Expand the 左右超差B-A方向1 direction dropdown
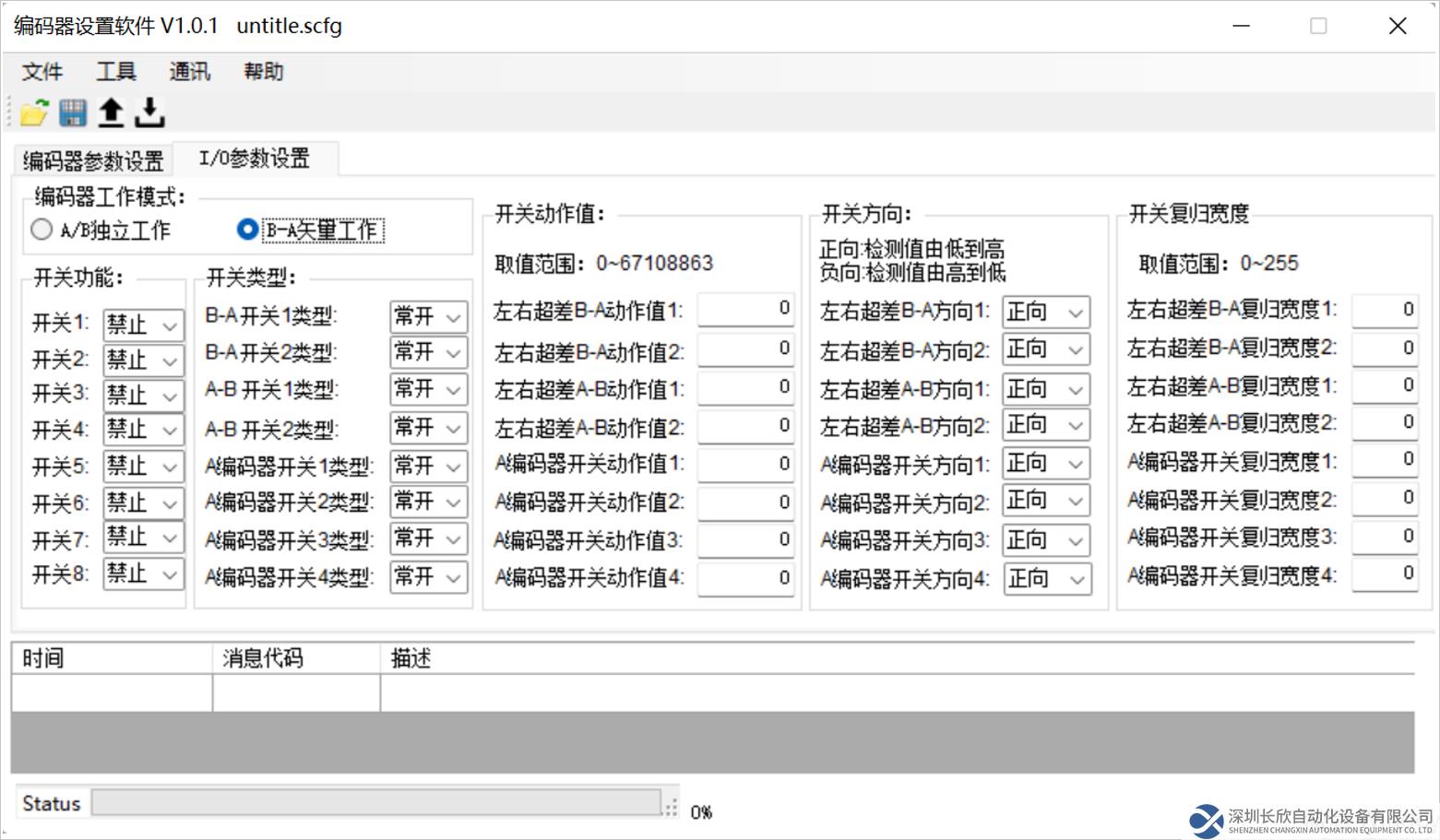Image resolution: width=1440 pixels, height=840 pixels. (x=1045, y=313)
